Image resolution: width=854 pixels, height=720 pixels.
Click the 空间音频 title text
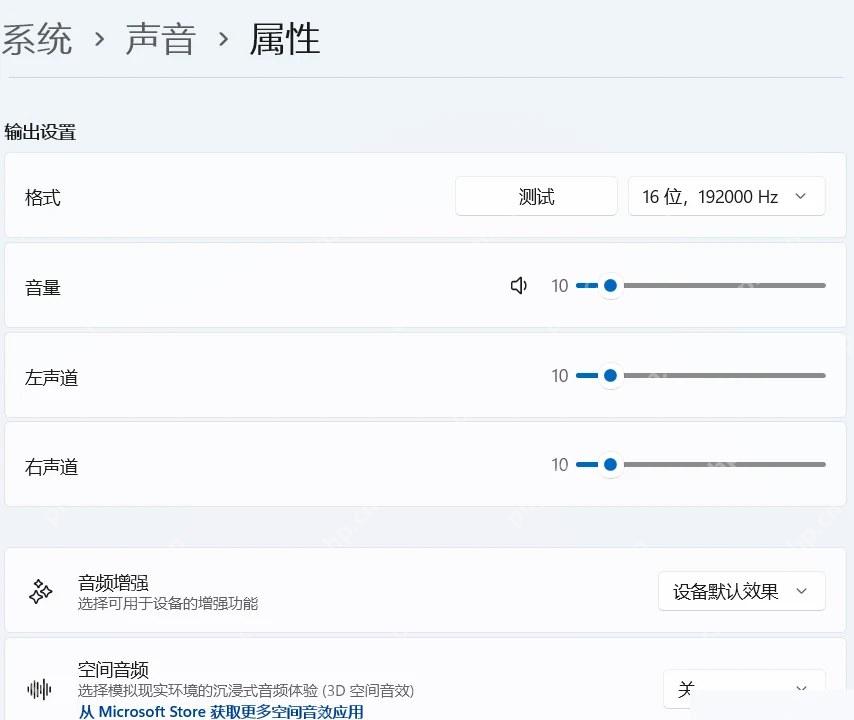pos(113,670)
